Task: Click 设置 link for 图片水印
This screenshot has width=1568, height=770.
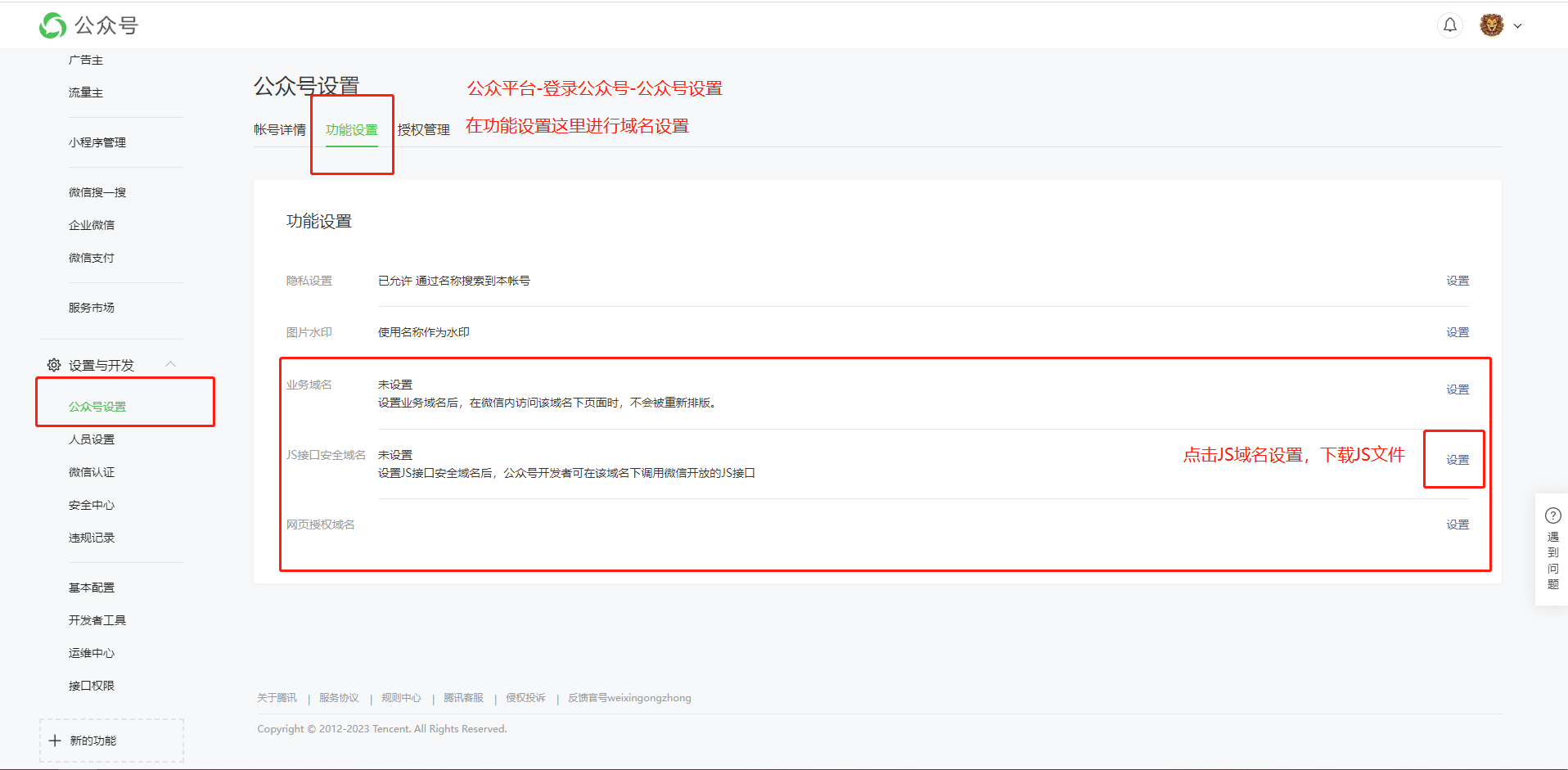Action: [1457, 332]
